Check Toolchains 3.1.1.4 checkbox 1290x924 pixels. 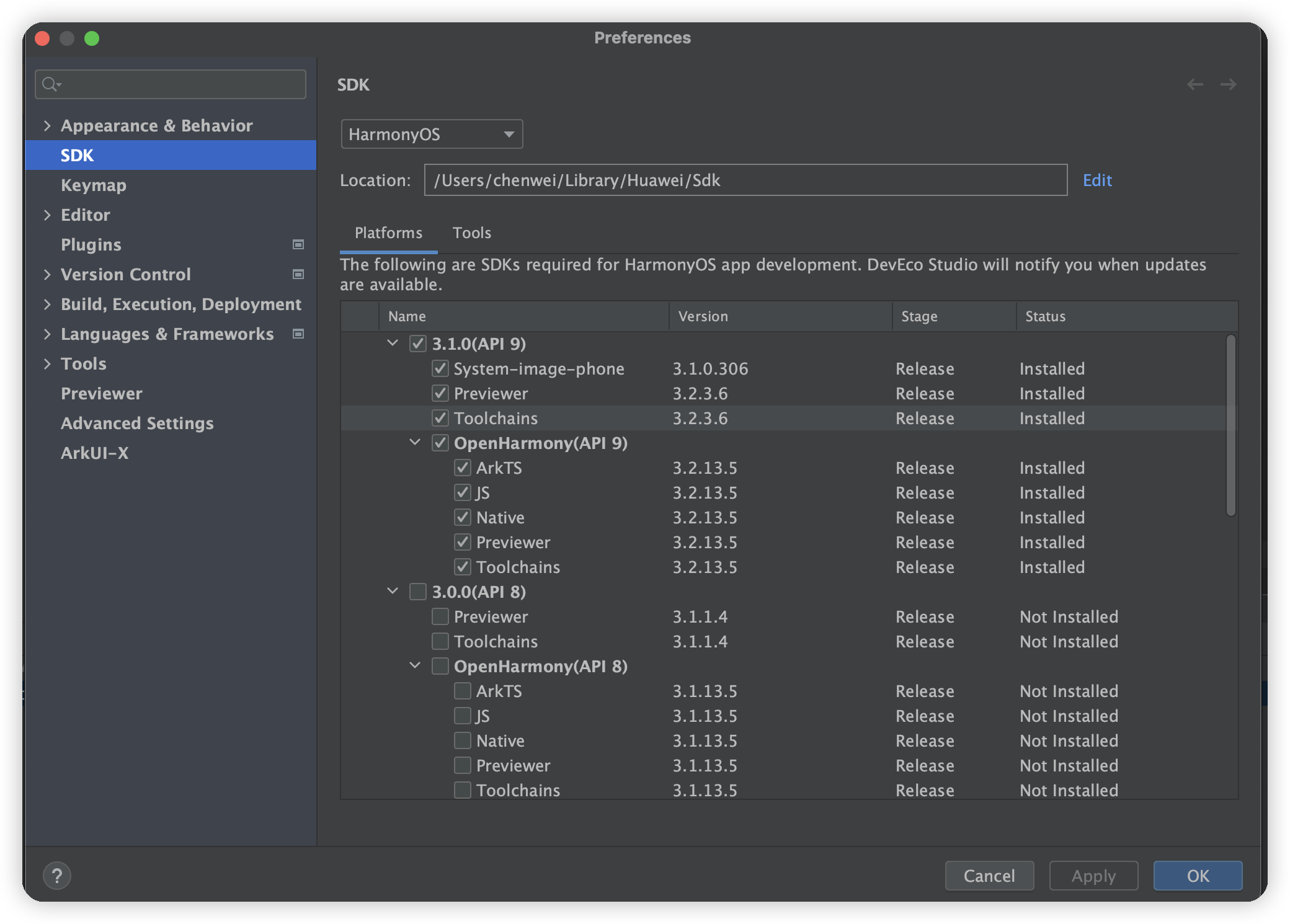click(440, 641)
